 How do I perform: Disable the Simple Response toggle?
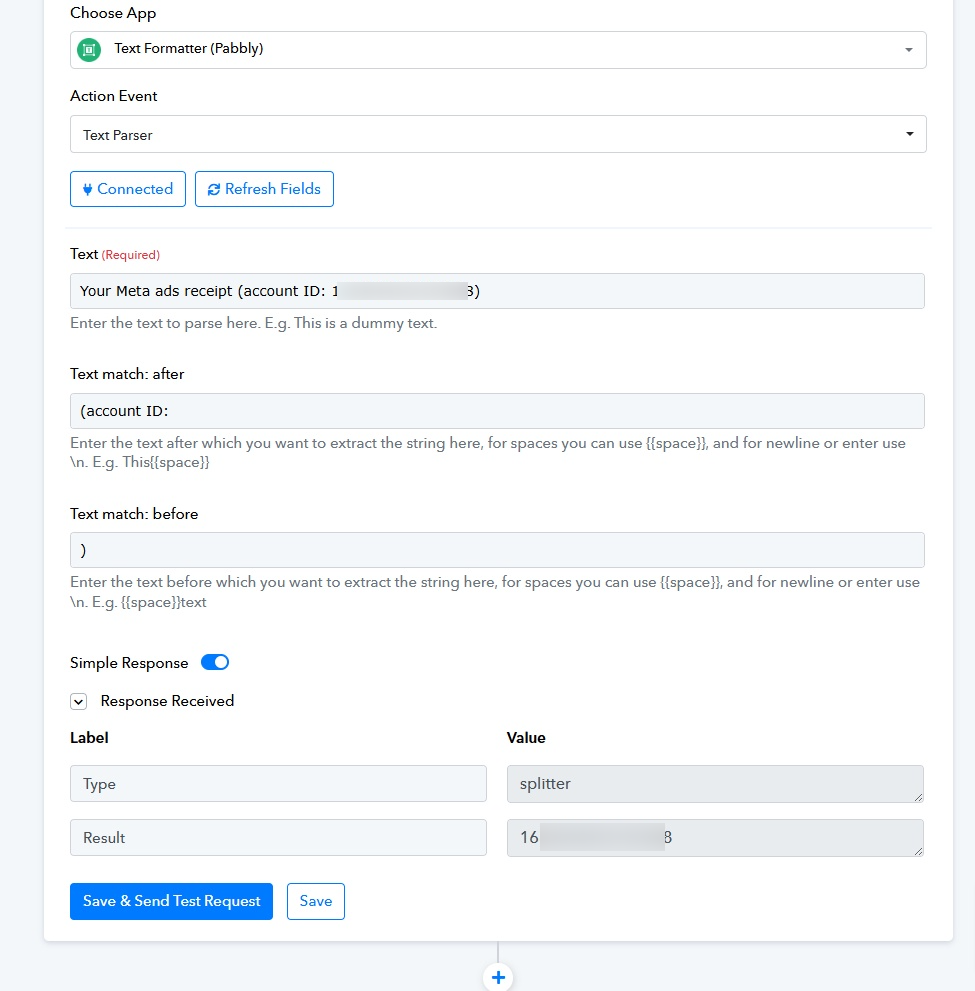point(215,663)
